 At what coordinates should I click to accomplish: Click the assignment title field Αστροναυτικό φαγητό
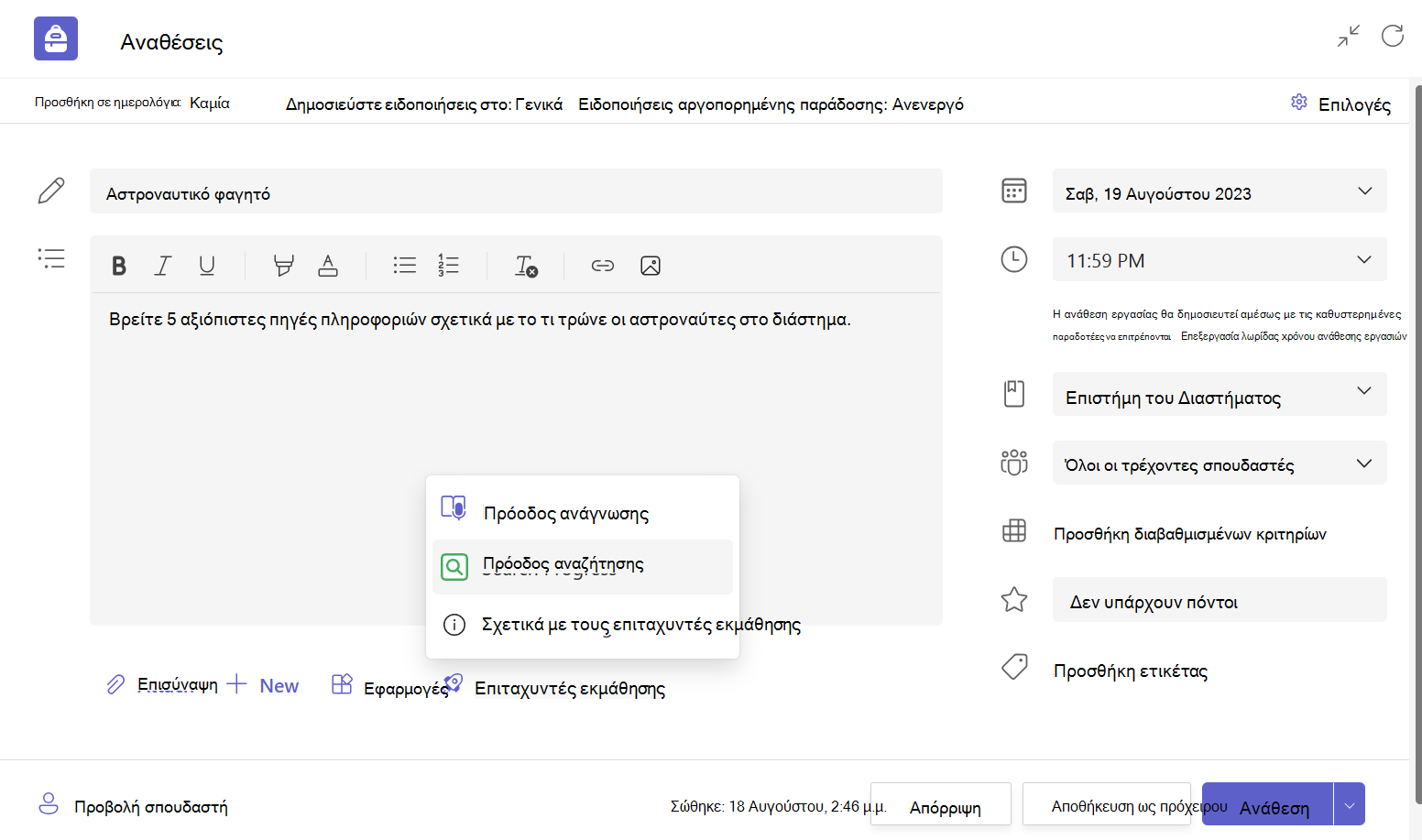coord(516,191)
